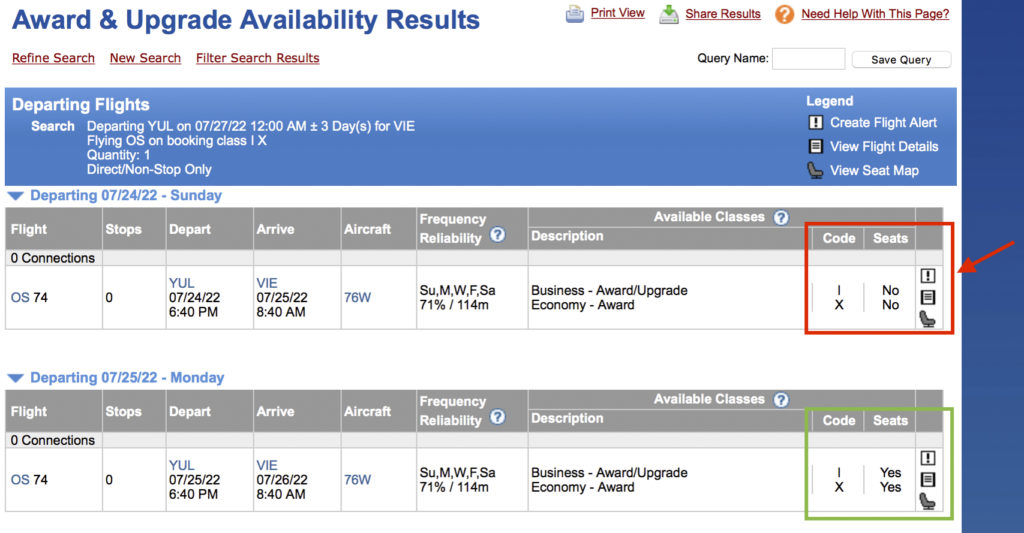This screenshot has width=1024, height=533.
Task: Click the orange help question mark icon
Action: [x=785, y=14]
